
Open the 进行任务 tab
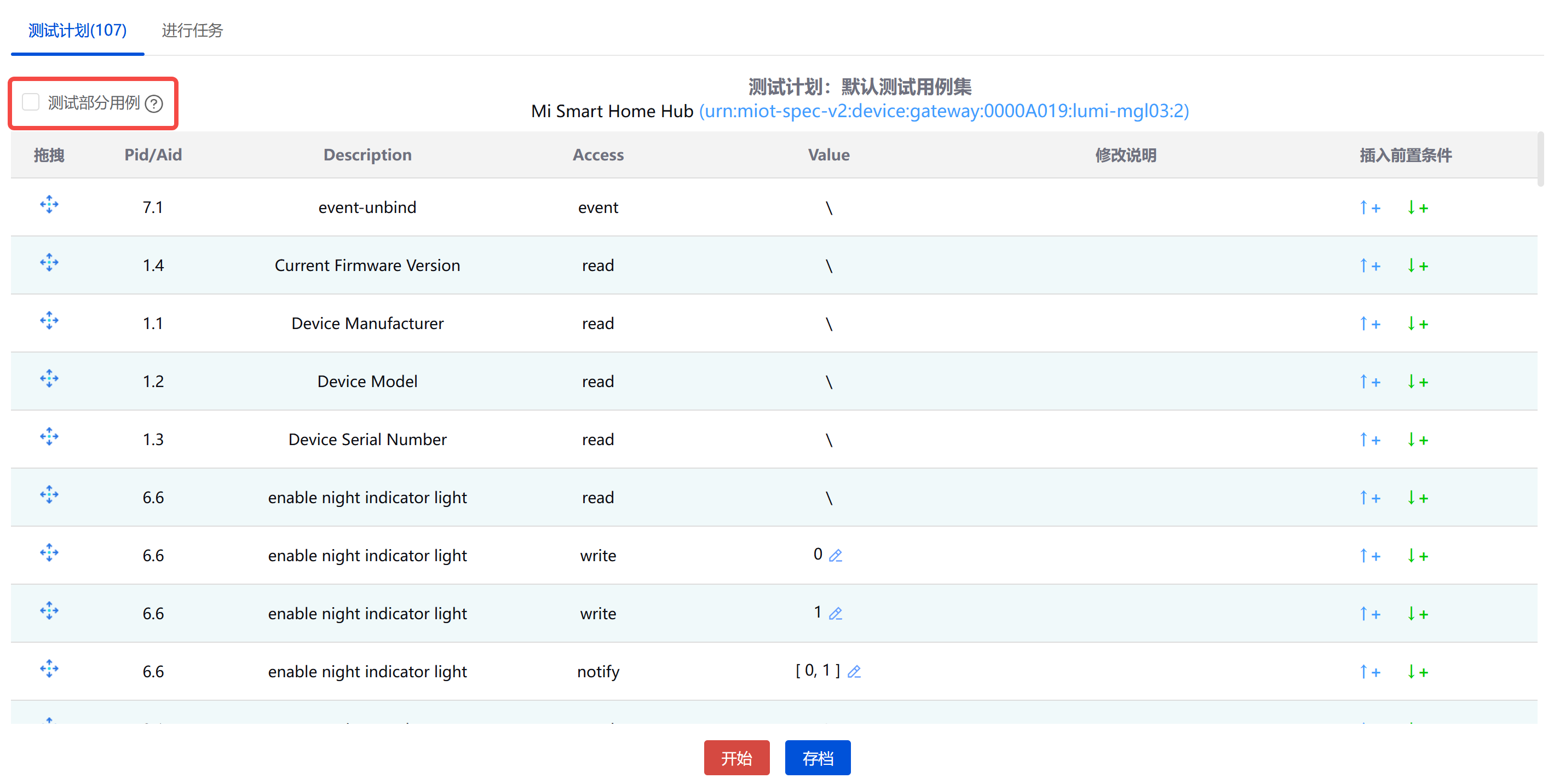(x=192, y=30)
